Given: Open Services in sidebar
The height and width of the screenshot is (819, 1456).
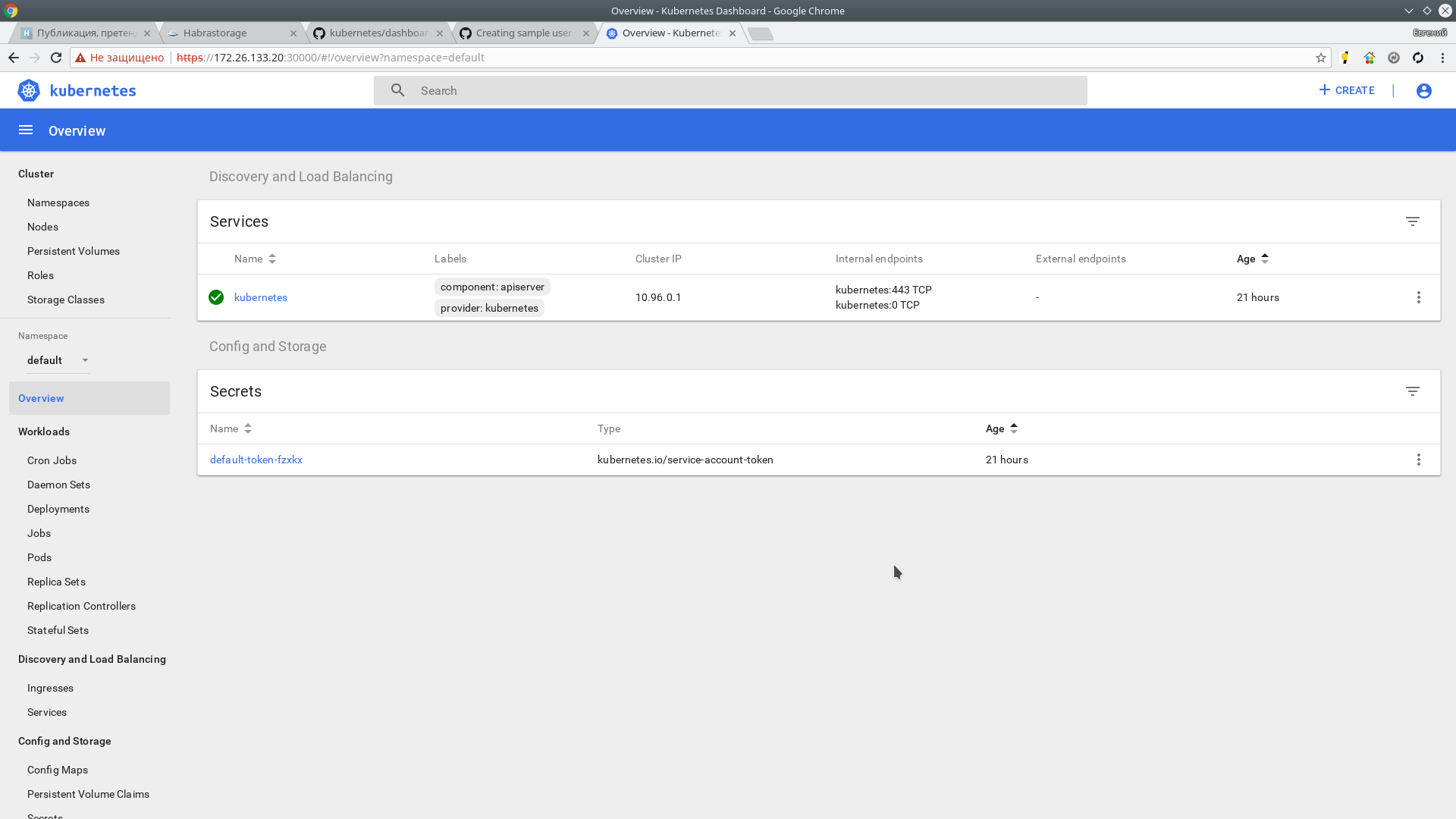Looking at the screenshot, I should click(x=47, y=712).
